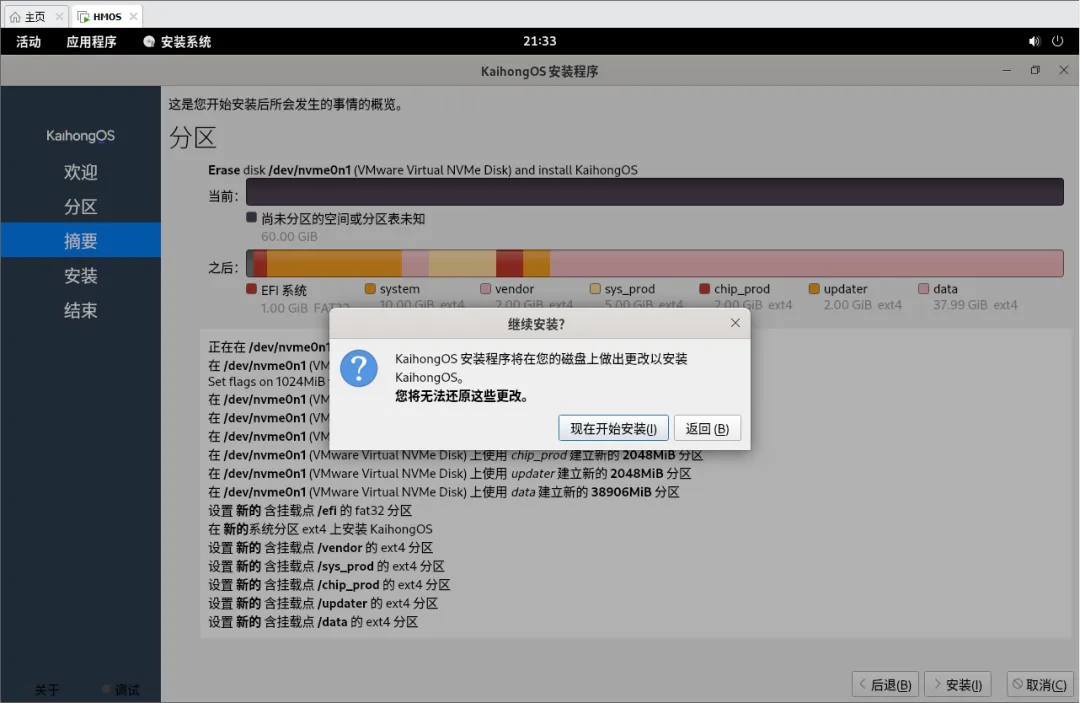
Task: Click text '设置 新的 含挂载点 /chip_prod 的 ext4 分区'
Action: click(x=329, y=585)
